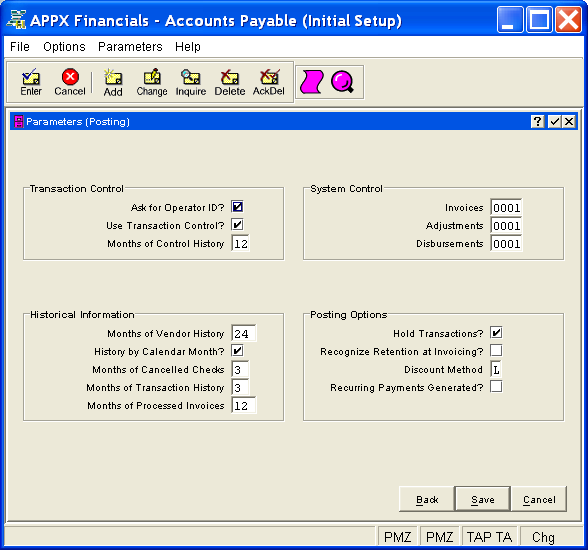Click the Adjustments number field
This screenshot has height=550, width=588.
(x=506, y=226)
